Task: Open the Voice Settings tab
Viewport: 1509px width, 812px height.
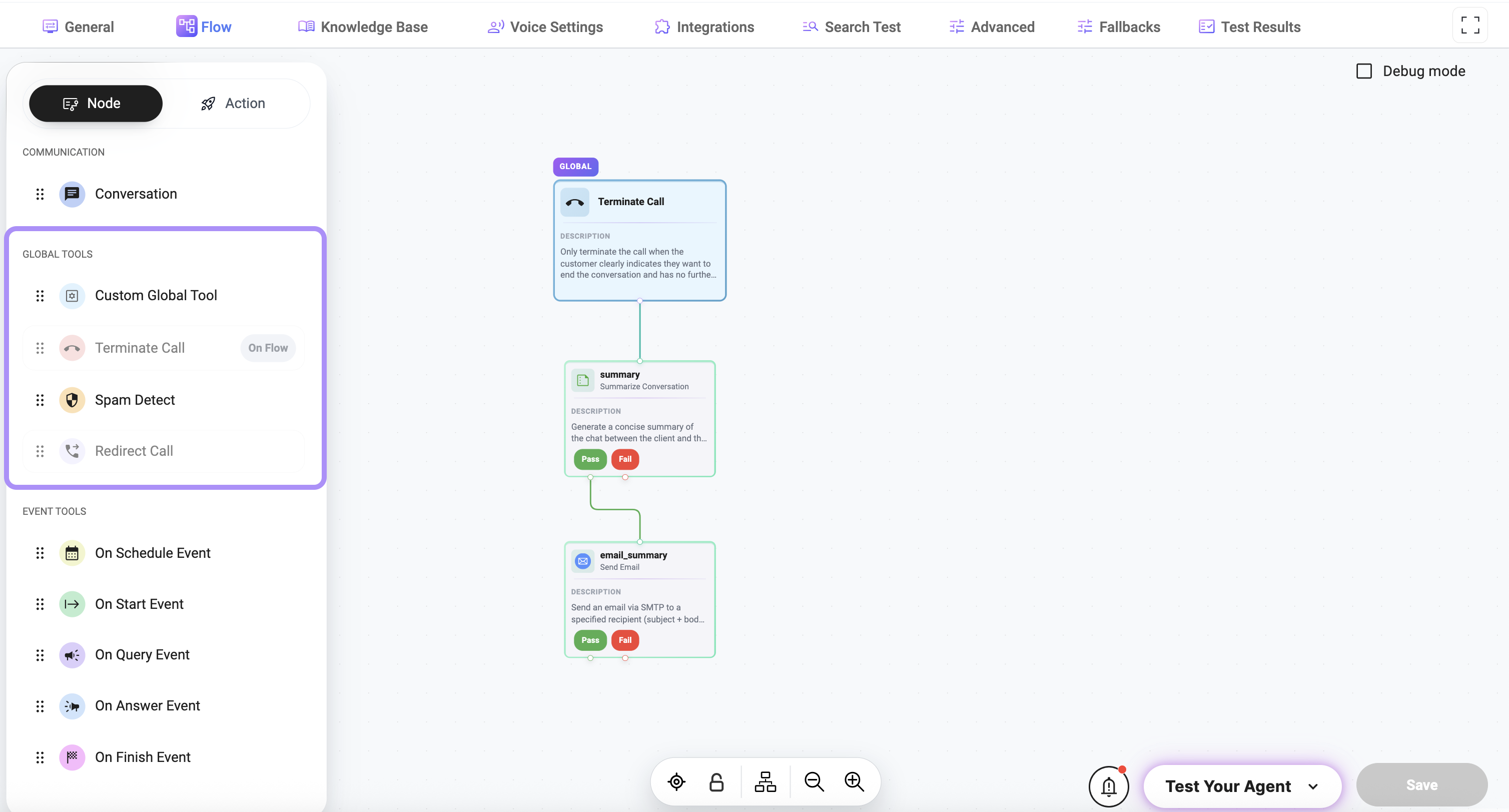Action: pyautogui.click(x=545, y=27)
